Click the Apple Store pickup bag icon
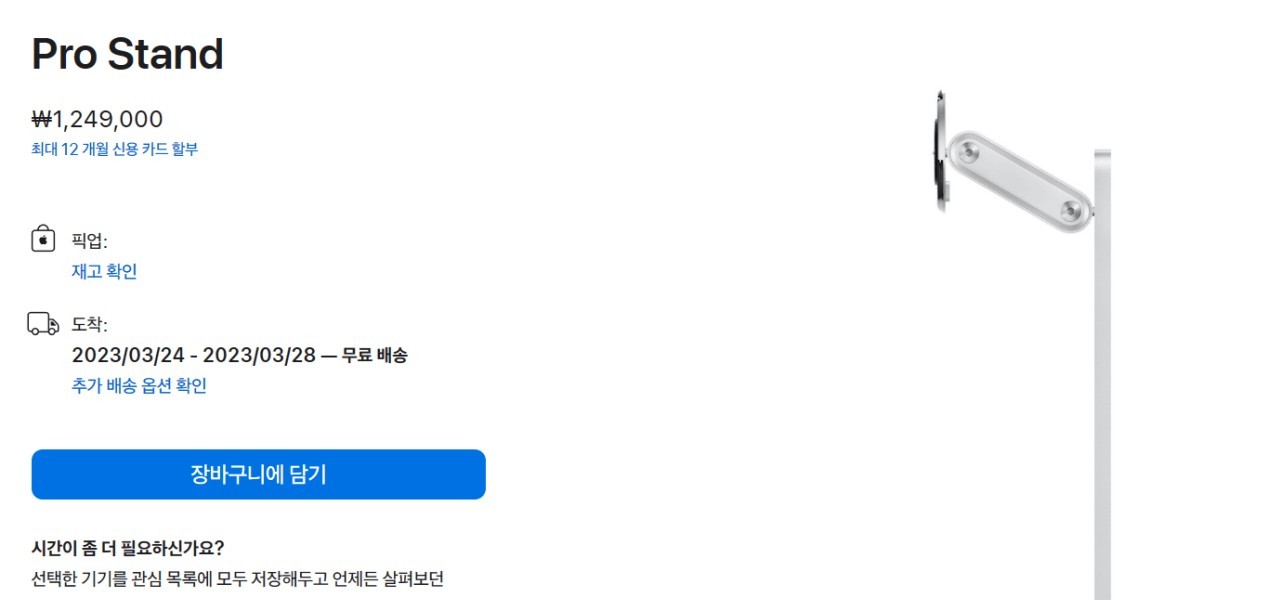 click(43, 240)
